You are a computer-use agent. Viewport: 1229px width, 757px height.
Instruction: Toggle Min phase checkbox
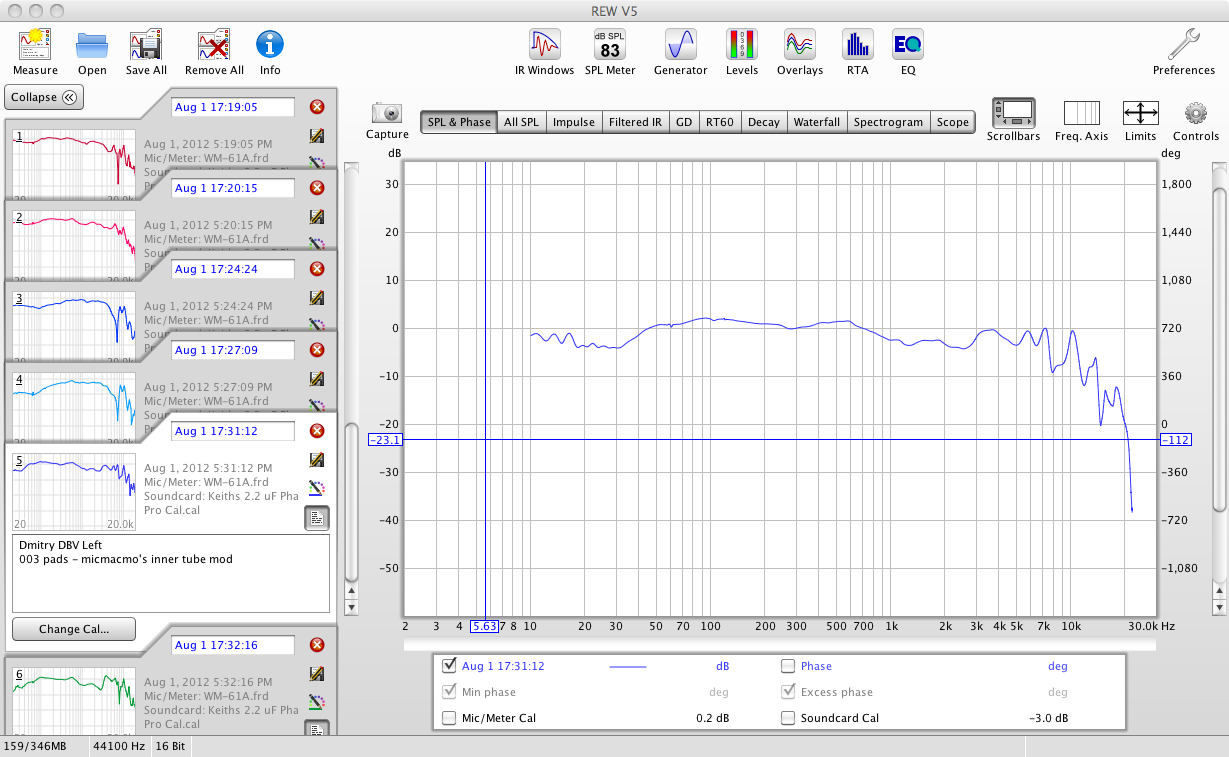[x=449, y=691]
